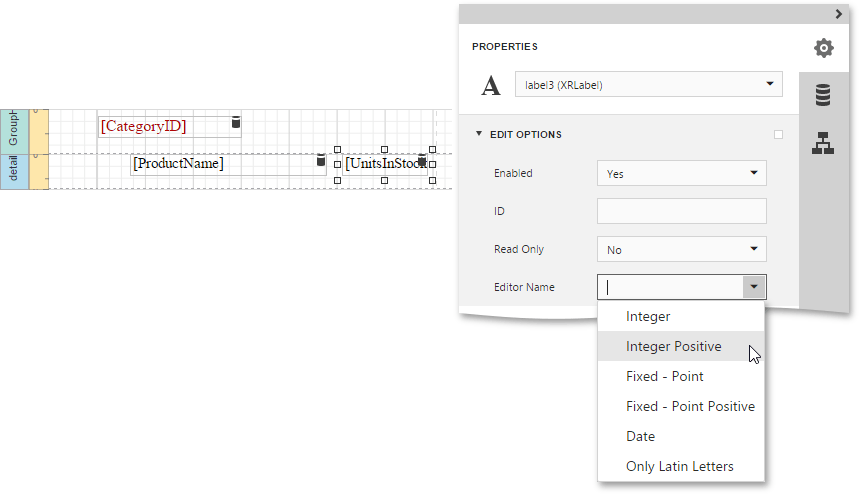Focus the Editor Name text field
The height and width of the screenshot is (494, 859).
[671, 287]
